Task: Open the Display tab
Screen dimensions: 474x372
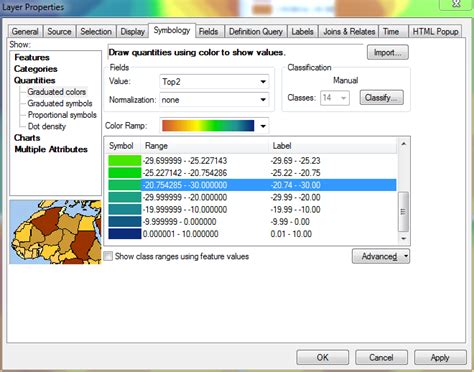Action: [x=132, y=32]
